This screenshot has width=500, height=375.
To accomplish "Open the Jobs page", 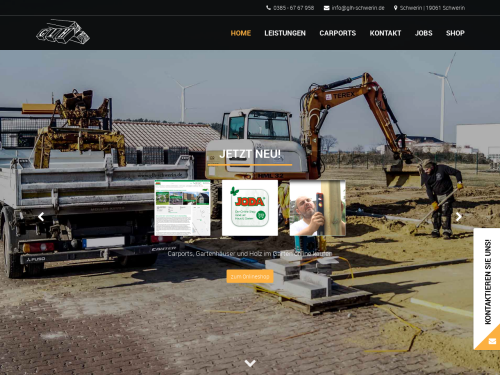I will (424, 33).
